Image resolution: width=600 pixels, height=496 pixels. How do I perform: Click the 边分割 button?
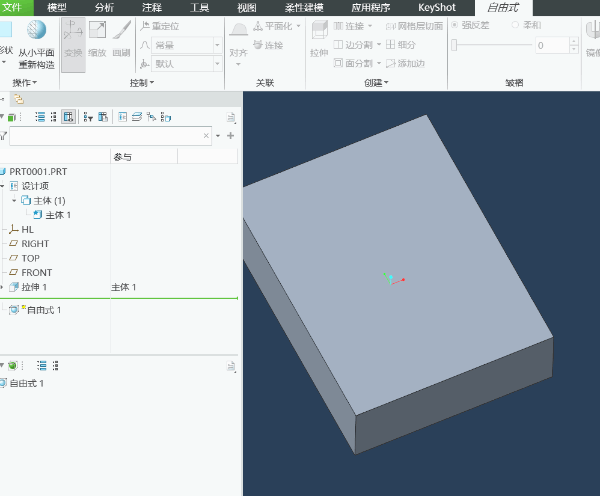[353, 45]
